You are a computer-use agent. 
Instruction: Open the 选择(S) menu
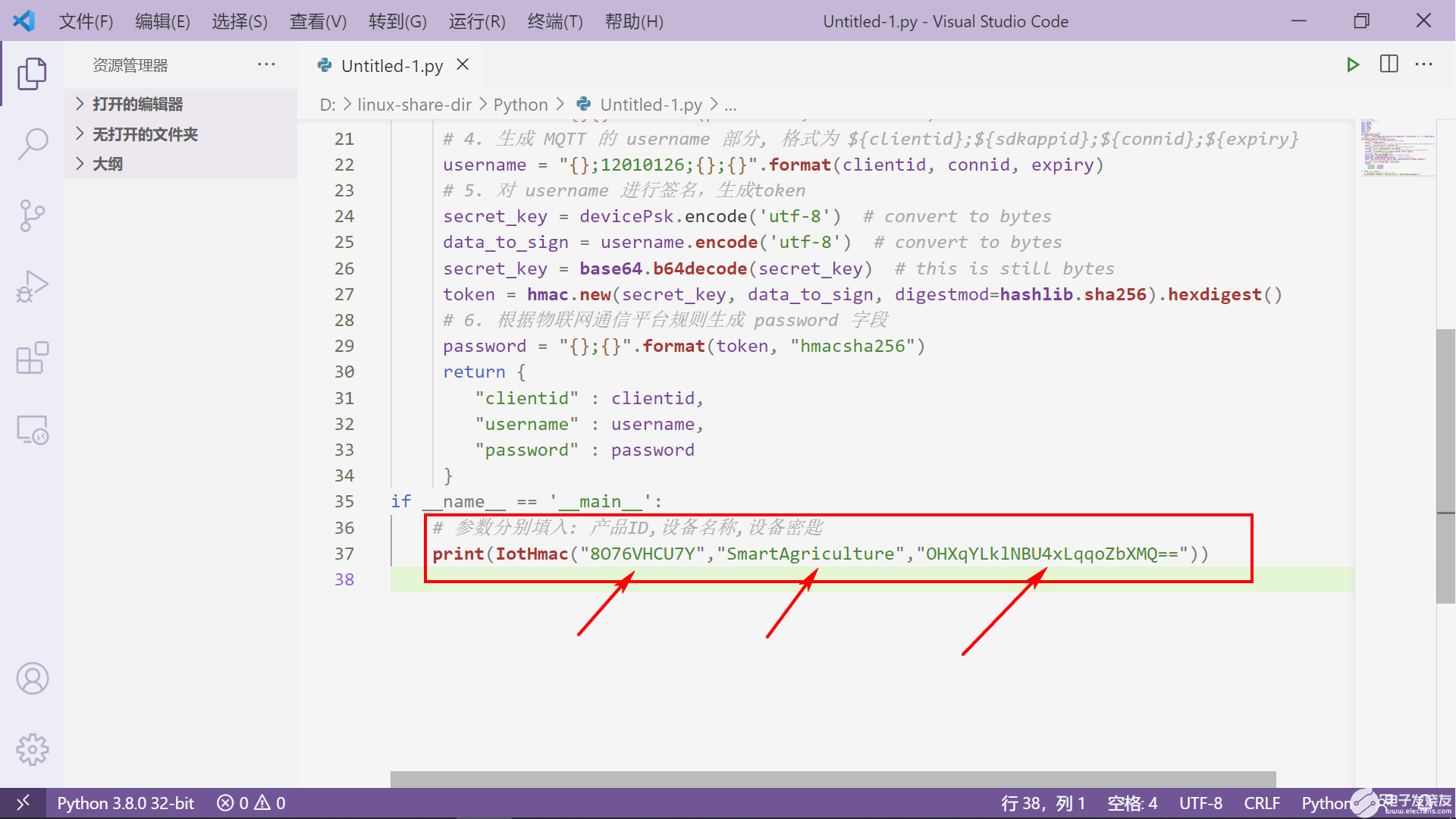click(240, 21)
